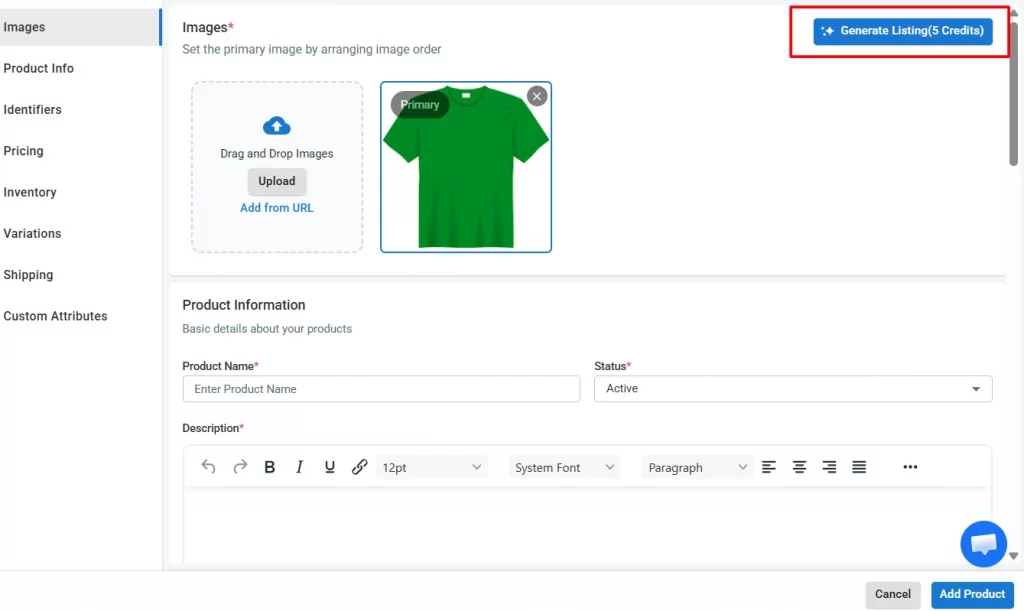Viewport: 1024px width, 611px height.
Task: Open the Paragraph format dropdown
Action: point(697,467)
